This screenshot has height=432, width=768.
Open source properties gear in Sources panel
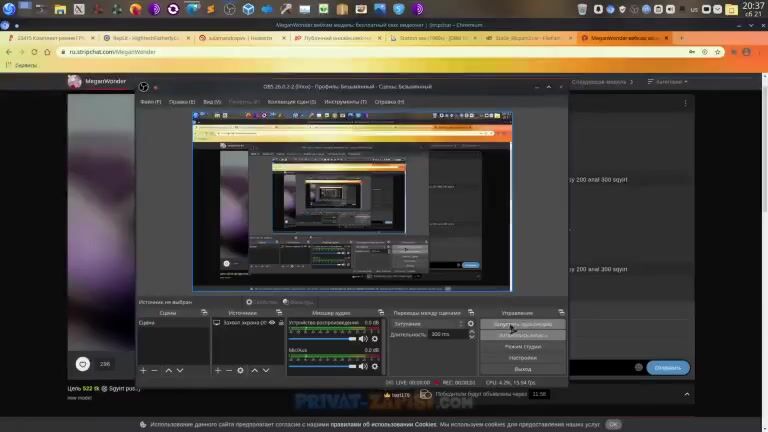[242, 370]
